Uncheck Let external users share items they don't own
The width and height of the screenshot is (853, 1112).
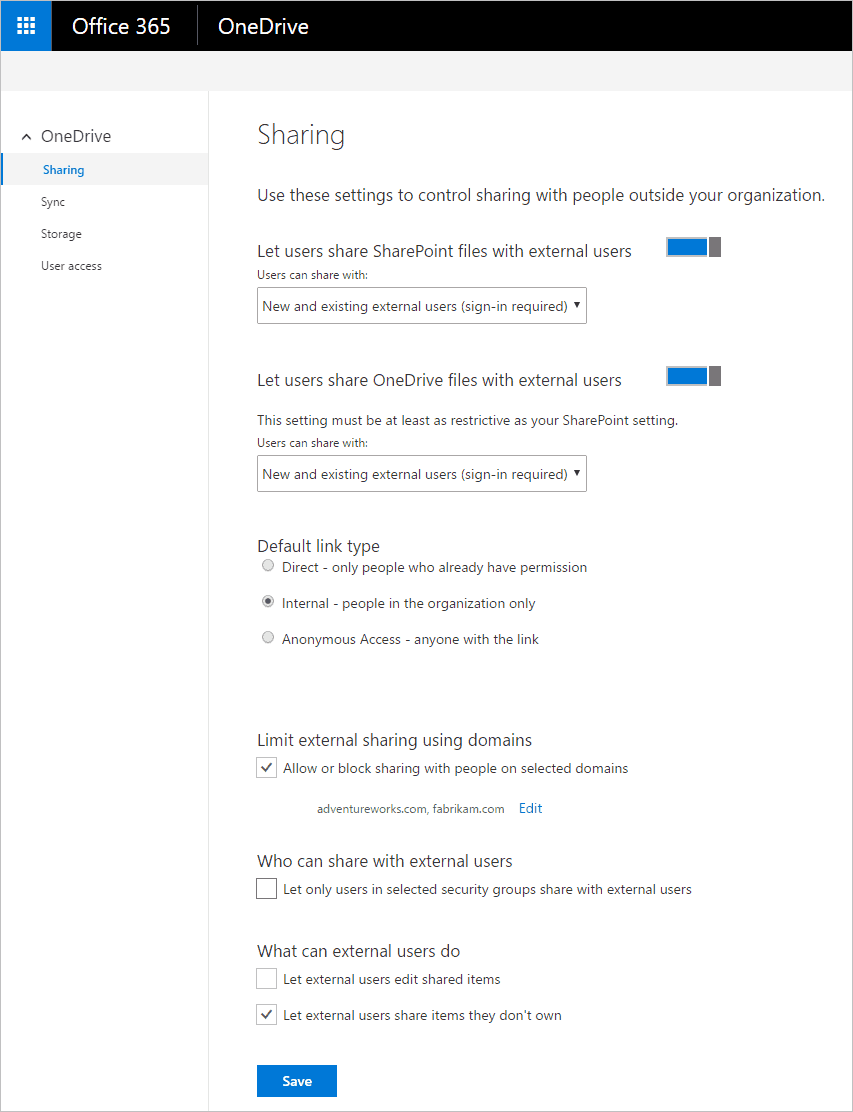point(266,1014)
